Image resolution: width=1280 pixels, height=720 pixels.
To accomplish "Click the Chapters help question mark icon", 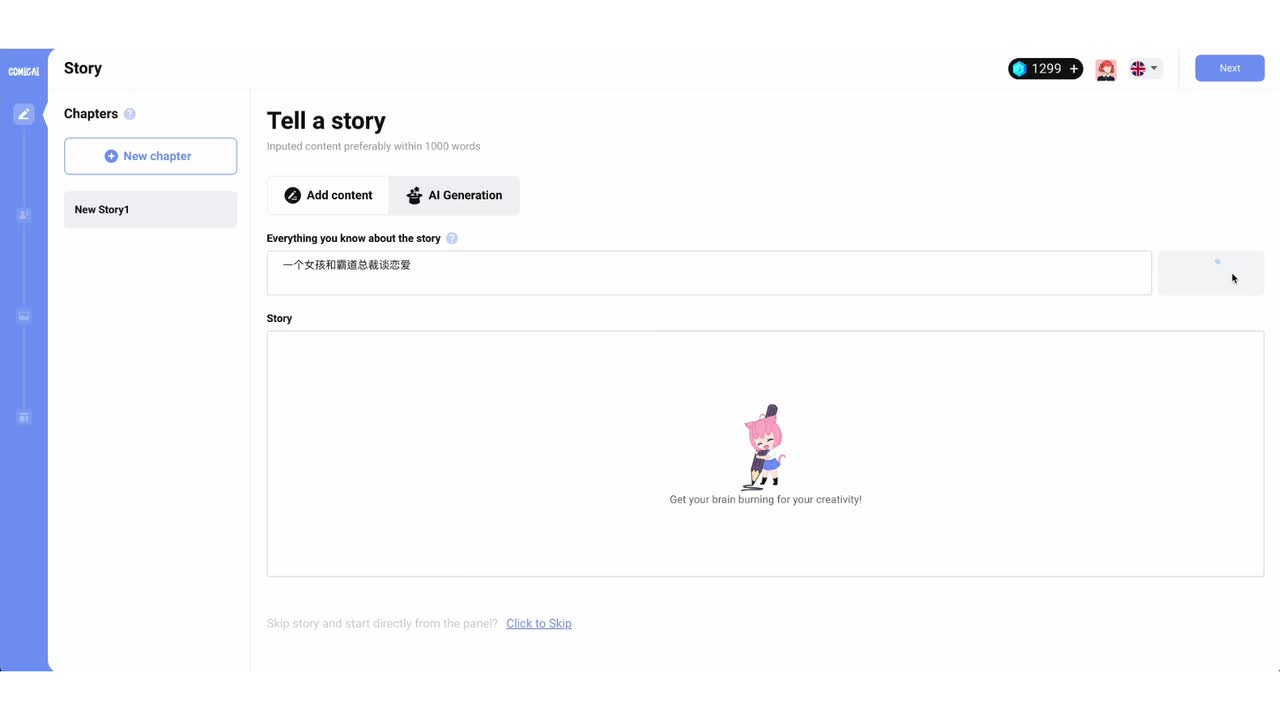I will coord(130,114).
